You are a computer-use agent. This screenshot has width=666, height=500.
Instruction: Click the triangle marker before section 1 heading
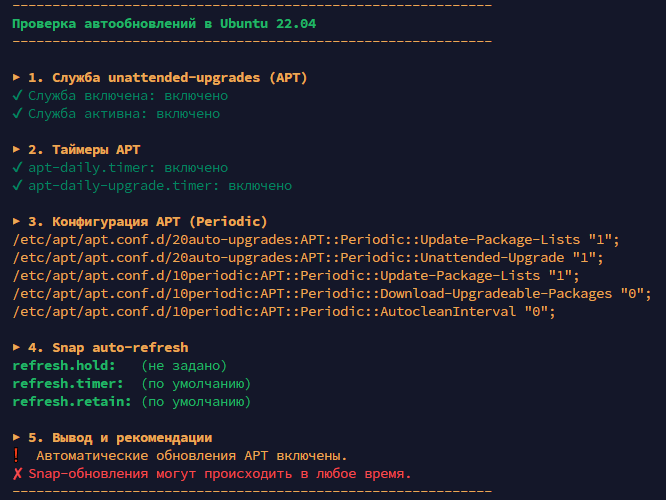(x=17, y=77)
